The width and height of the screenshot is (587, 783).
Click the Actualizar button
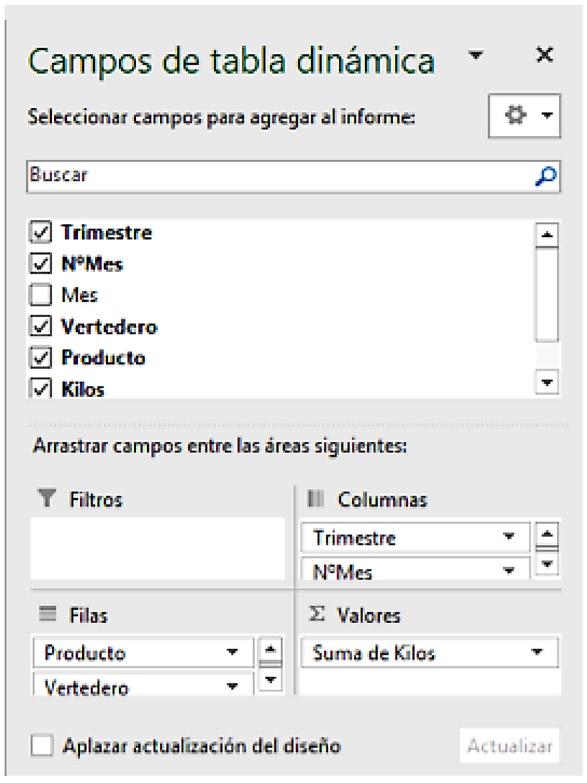point(510,746)
